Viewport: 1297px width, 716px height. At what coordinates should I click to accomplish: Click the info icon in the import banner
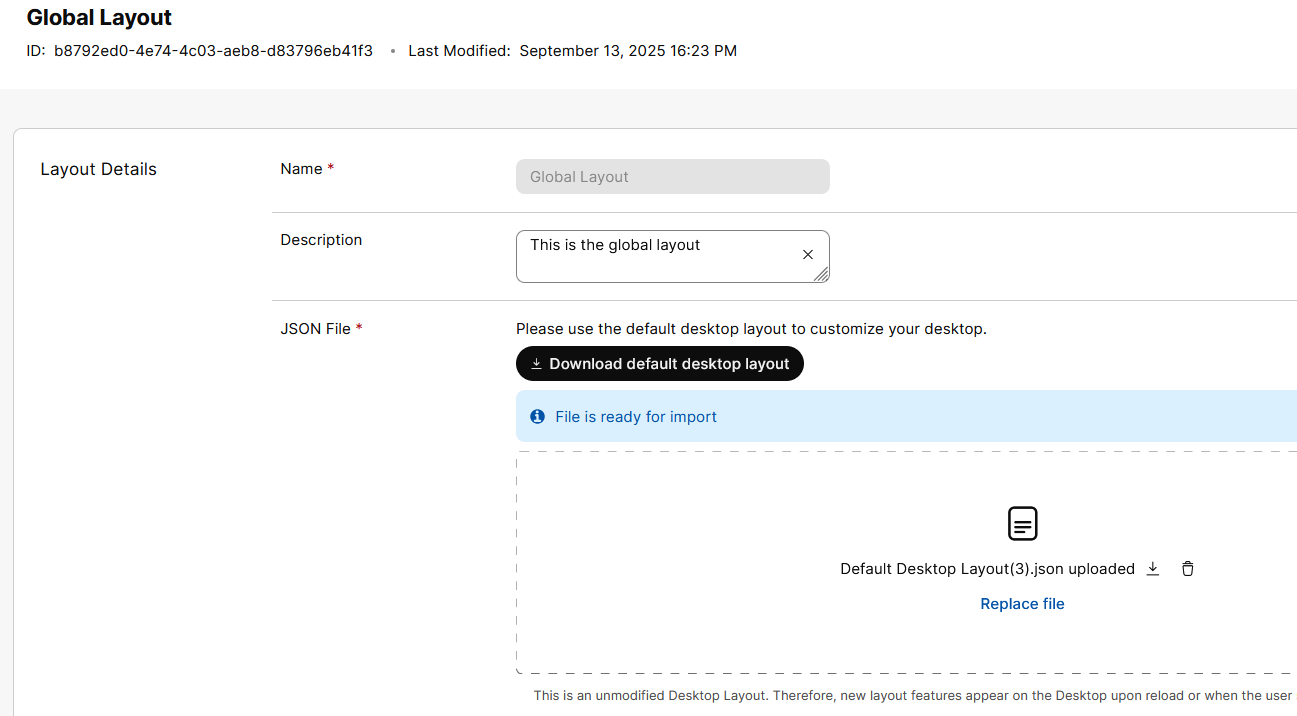point(538,417)
